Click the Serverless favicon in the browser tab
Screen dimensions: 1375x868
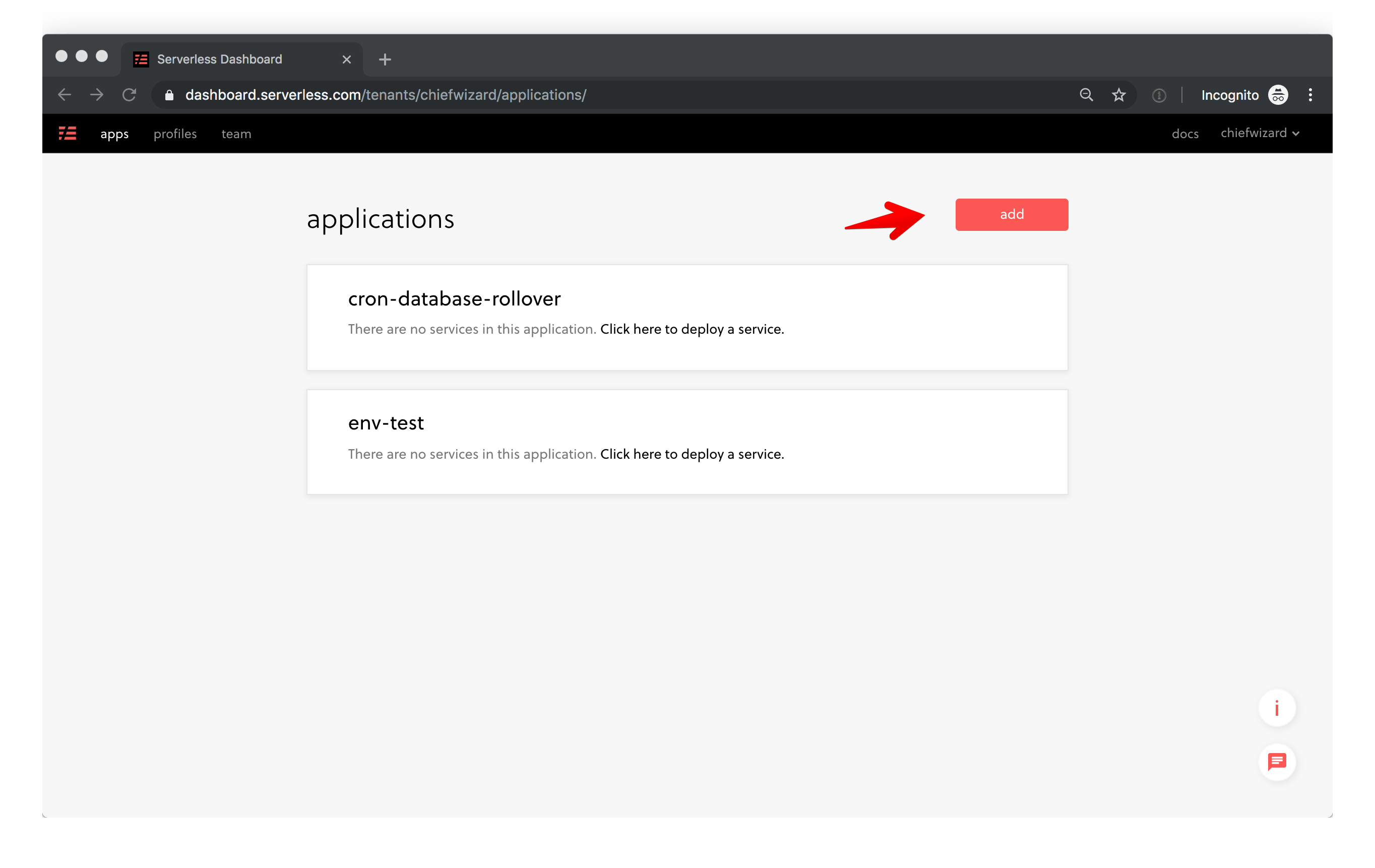point(141,59)
